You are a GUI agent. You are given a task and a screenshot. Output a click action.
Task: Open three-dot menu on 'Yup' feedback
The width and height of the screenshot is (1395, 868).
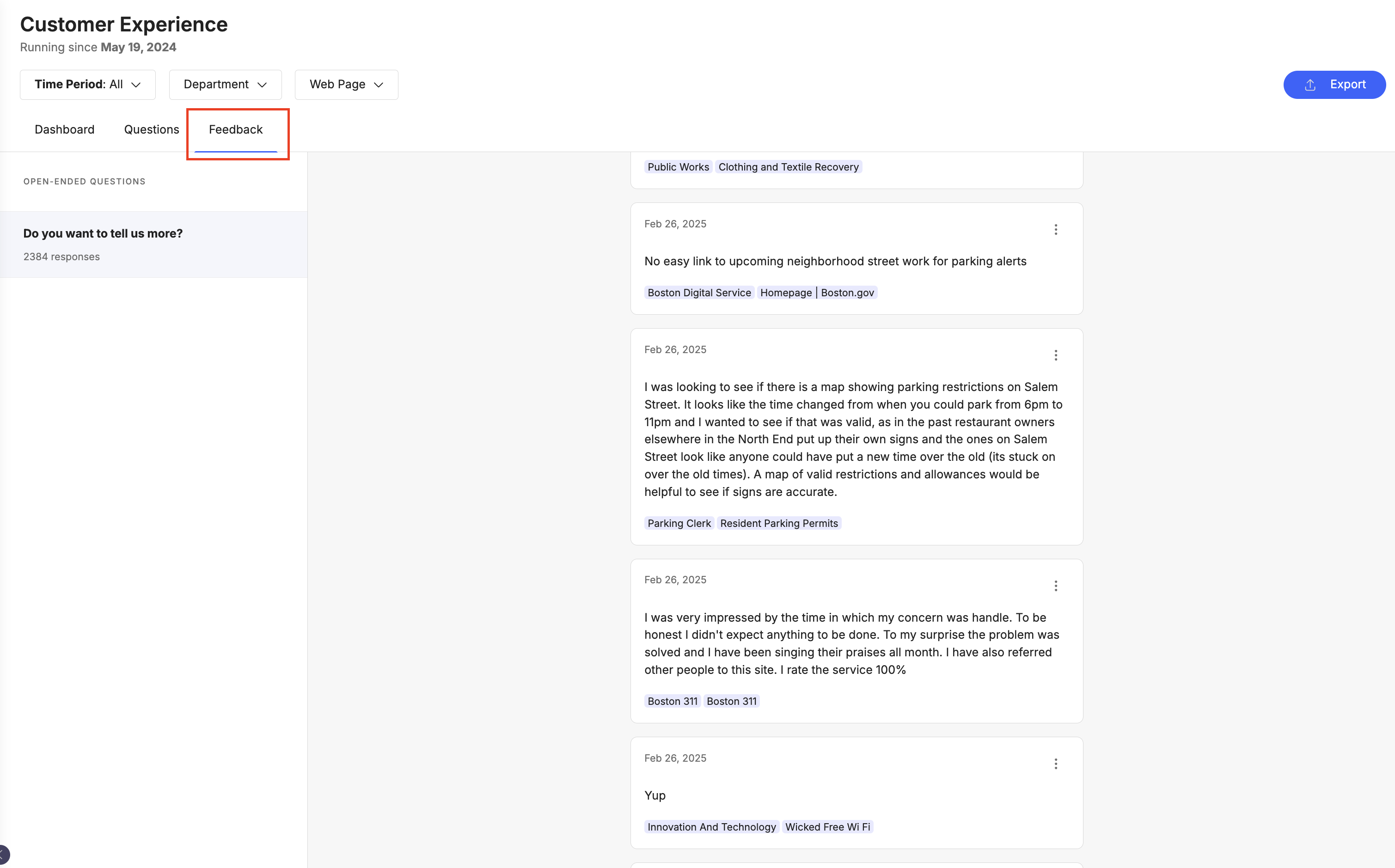[x=1055, y=764]
